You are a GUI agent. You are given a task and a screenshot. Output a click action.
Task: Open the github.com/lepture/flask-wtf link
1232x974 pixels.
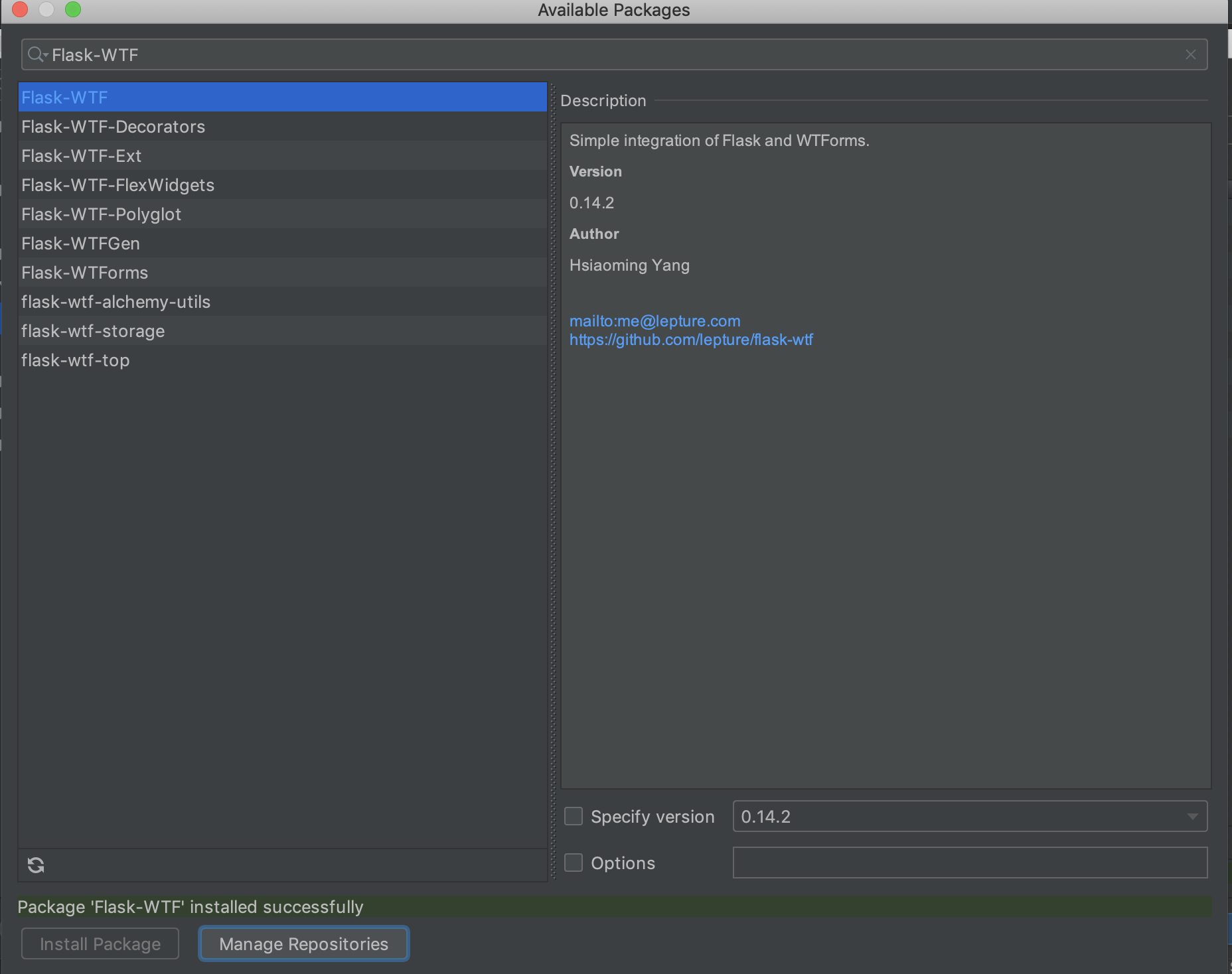tap(691, 340)
